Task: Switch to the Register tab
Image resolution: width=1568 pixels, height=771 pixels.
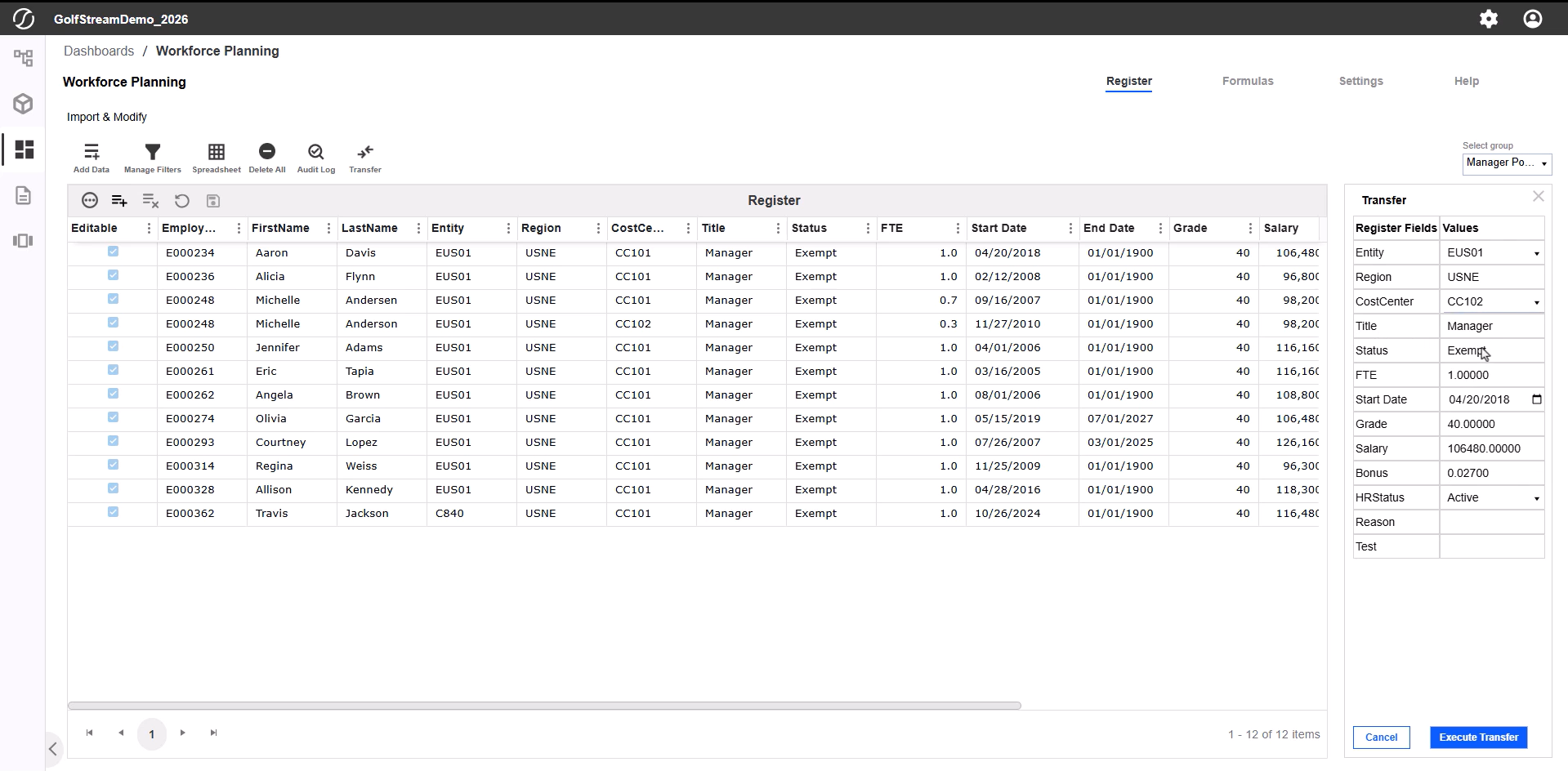Action: (x=1128, y=82)
